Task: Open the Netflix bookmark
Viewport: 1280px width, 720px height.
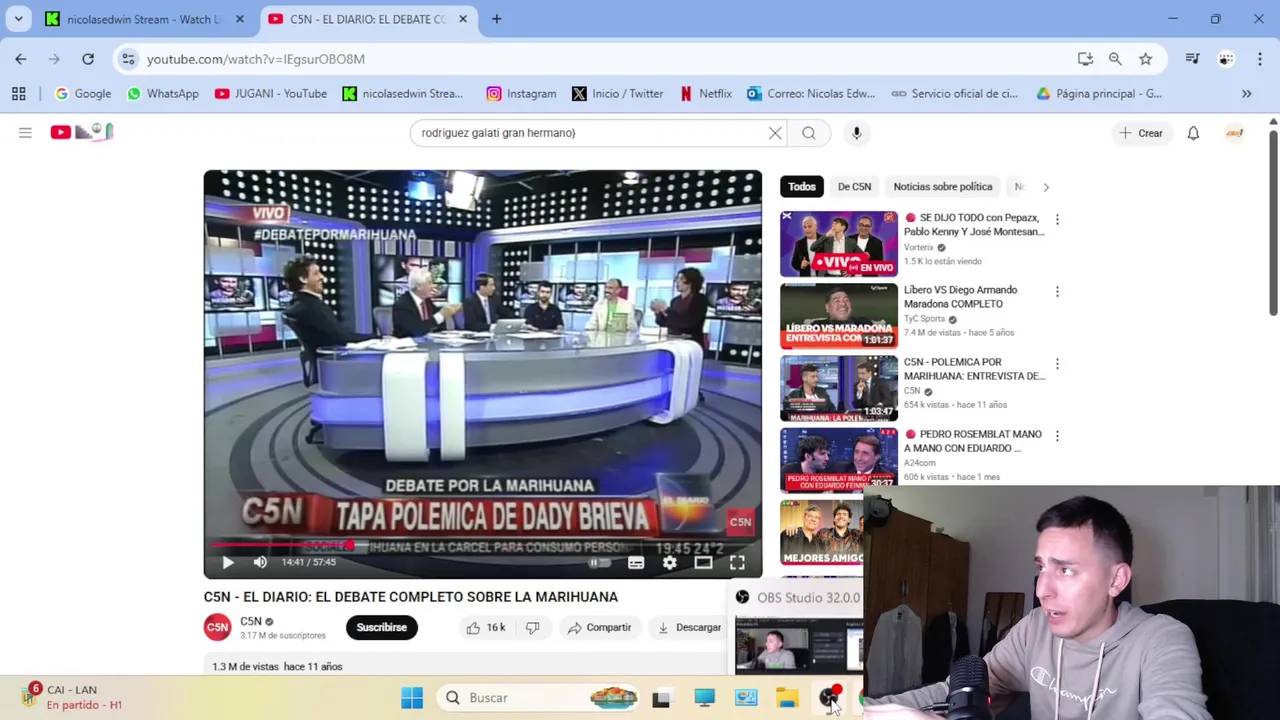Action: click(706, 93)
